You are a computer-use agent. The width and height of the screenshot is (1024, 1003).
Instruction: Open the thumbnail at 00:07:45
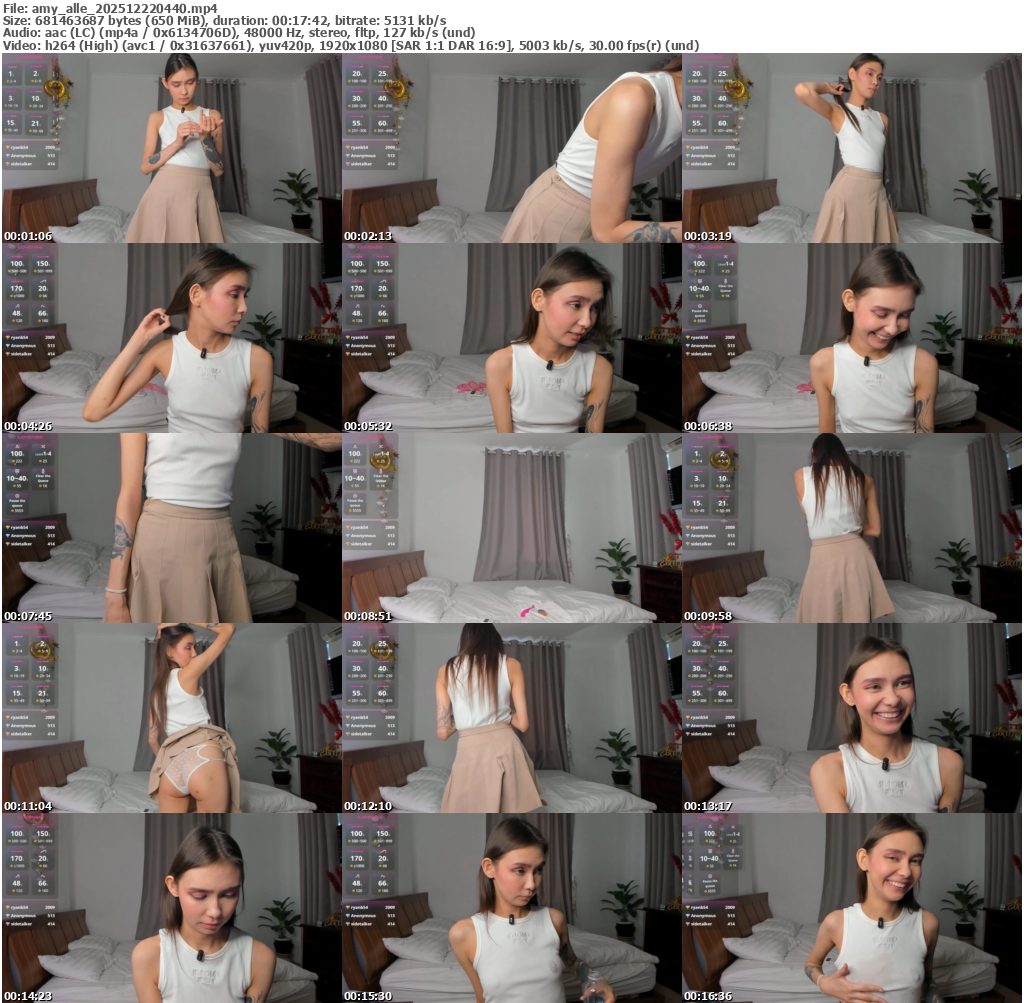[171, 528]
